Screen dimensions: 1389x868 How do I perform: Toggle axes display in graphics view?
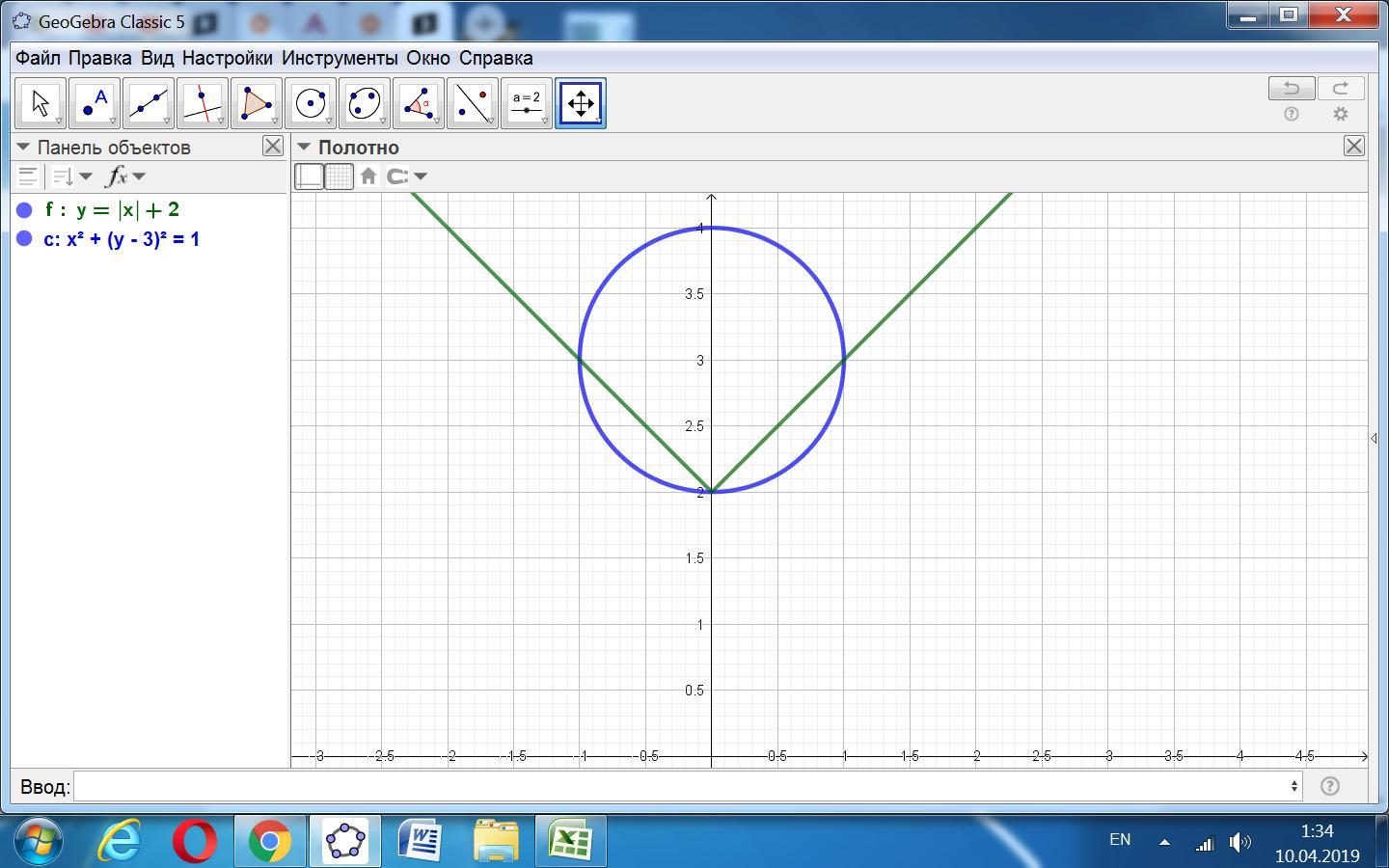click(x=310, y=176)
